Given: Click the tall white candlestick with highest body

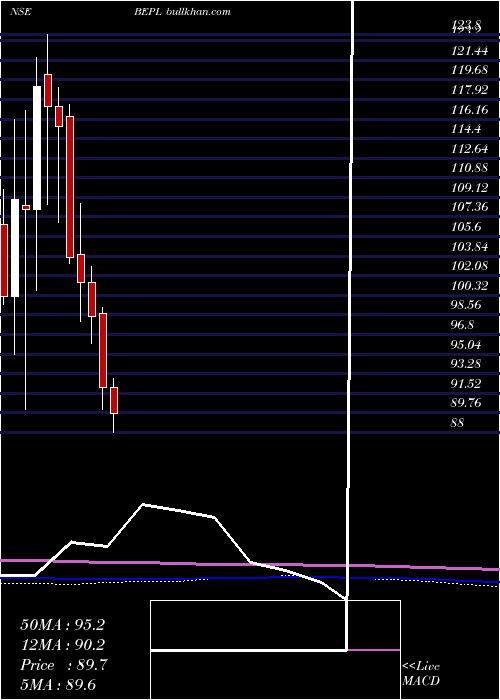Looking at the screenshot, I should (37, 148).
